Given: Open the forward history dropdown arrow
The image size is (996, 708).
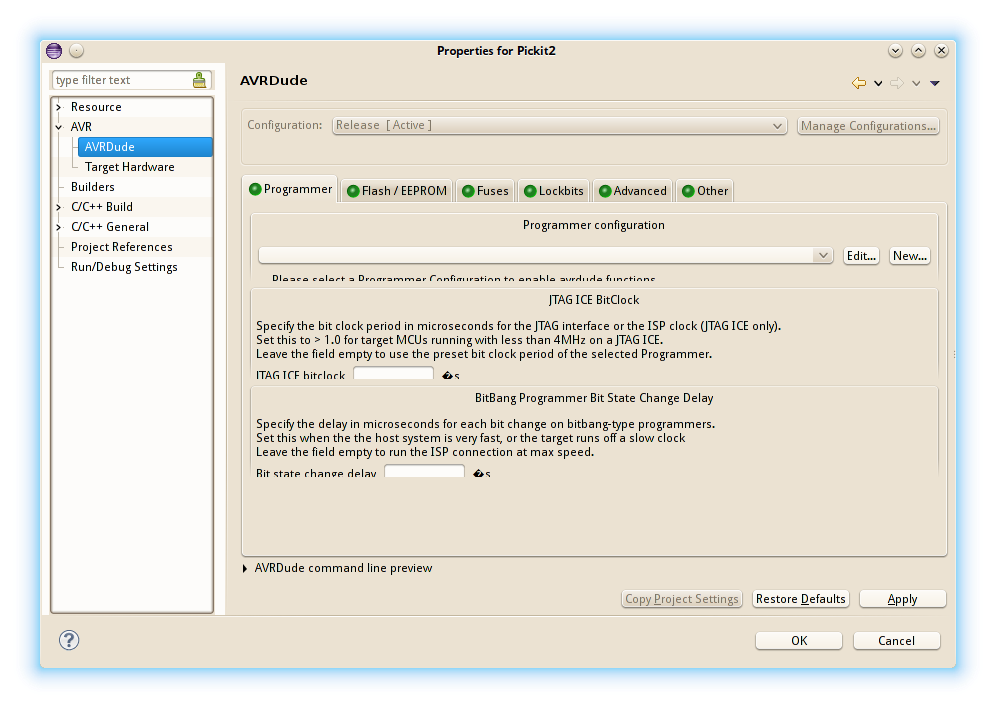Looking at the screenshot, I should point(916,83).
